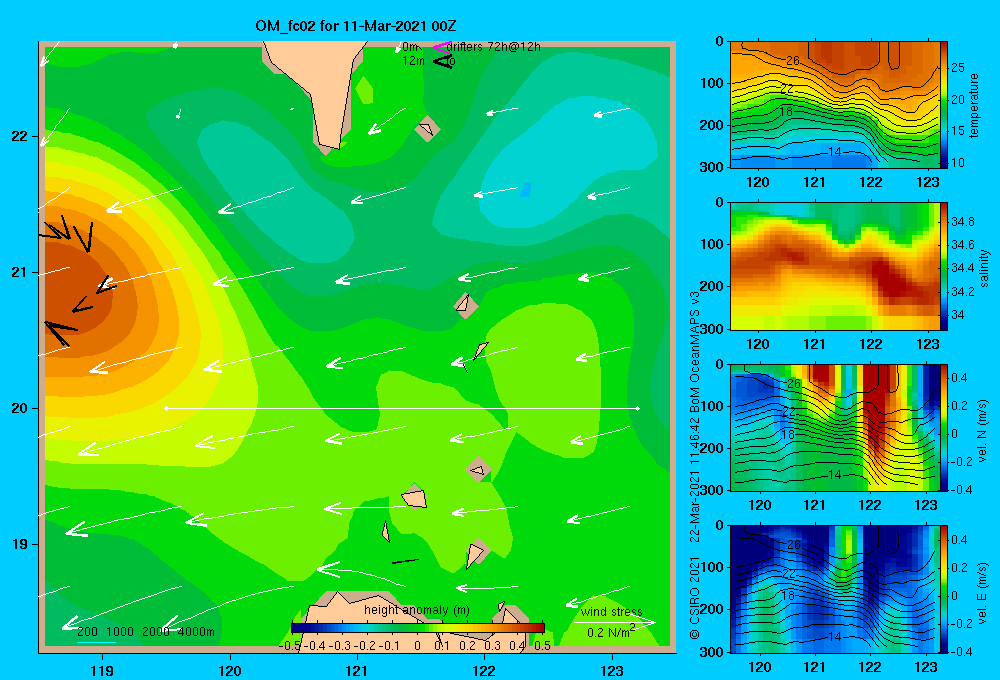
Task: Click the short black drifter line near 19 north
Action: point(405,561)
